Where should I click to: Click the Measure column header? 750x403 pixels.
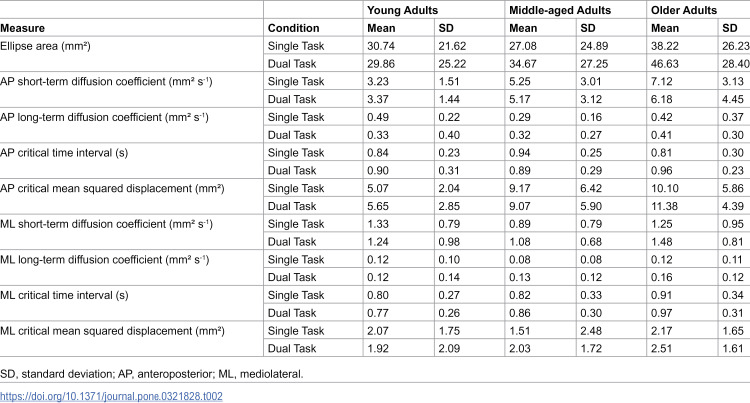[x=22, y=28]
